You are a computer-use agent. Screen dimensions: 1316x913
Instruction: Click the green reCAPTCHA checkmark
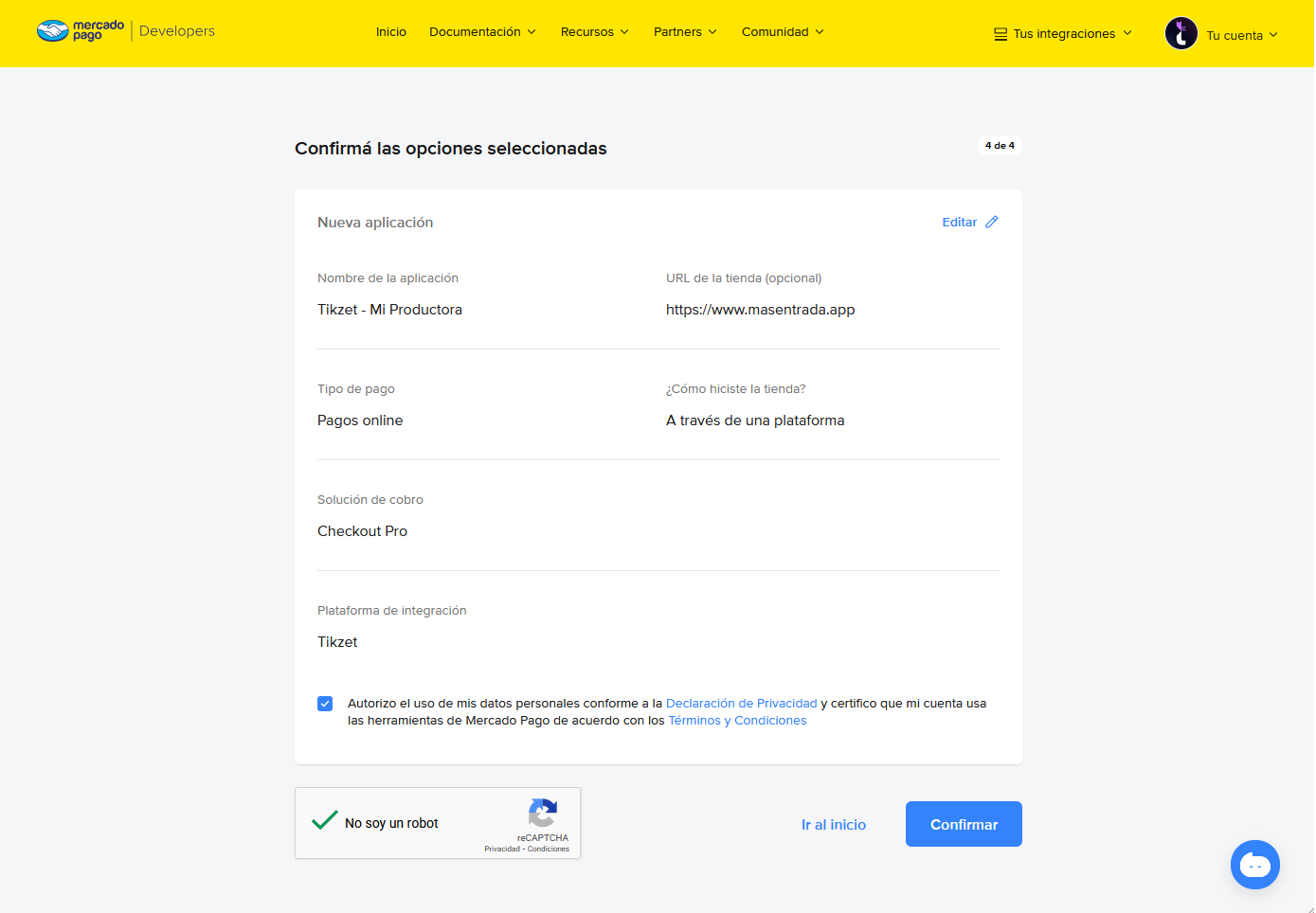coord(325,820)
